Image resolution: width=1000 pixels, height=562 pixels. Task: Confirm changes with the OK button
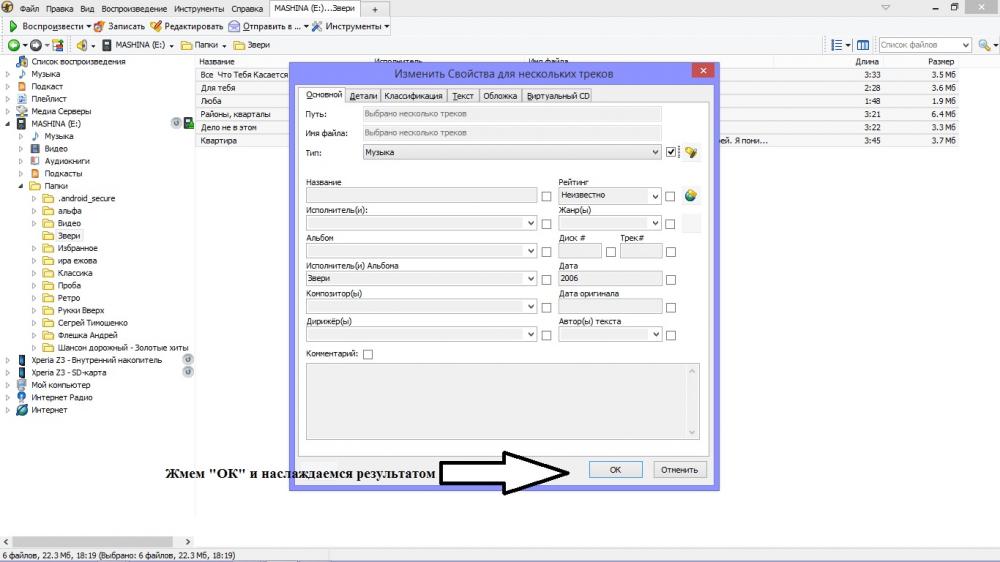615,470
